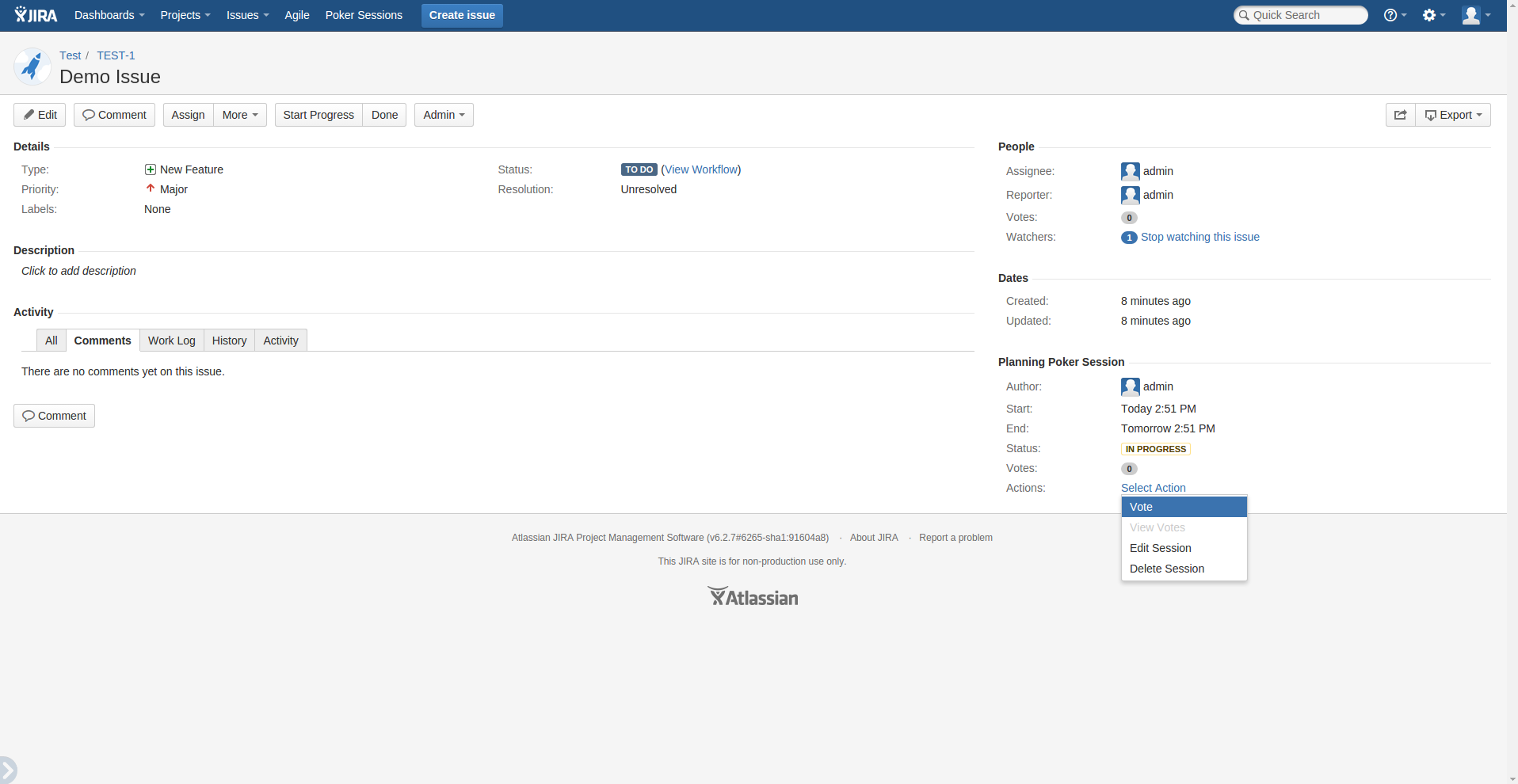1518x784 pixels.
Task: Click the Assign button
Action: (x=189, y=115)
